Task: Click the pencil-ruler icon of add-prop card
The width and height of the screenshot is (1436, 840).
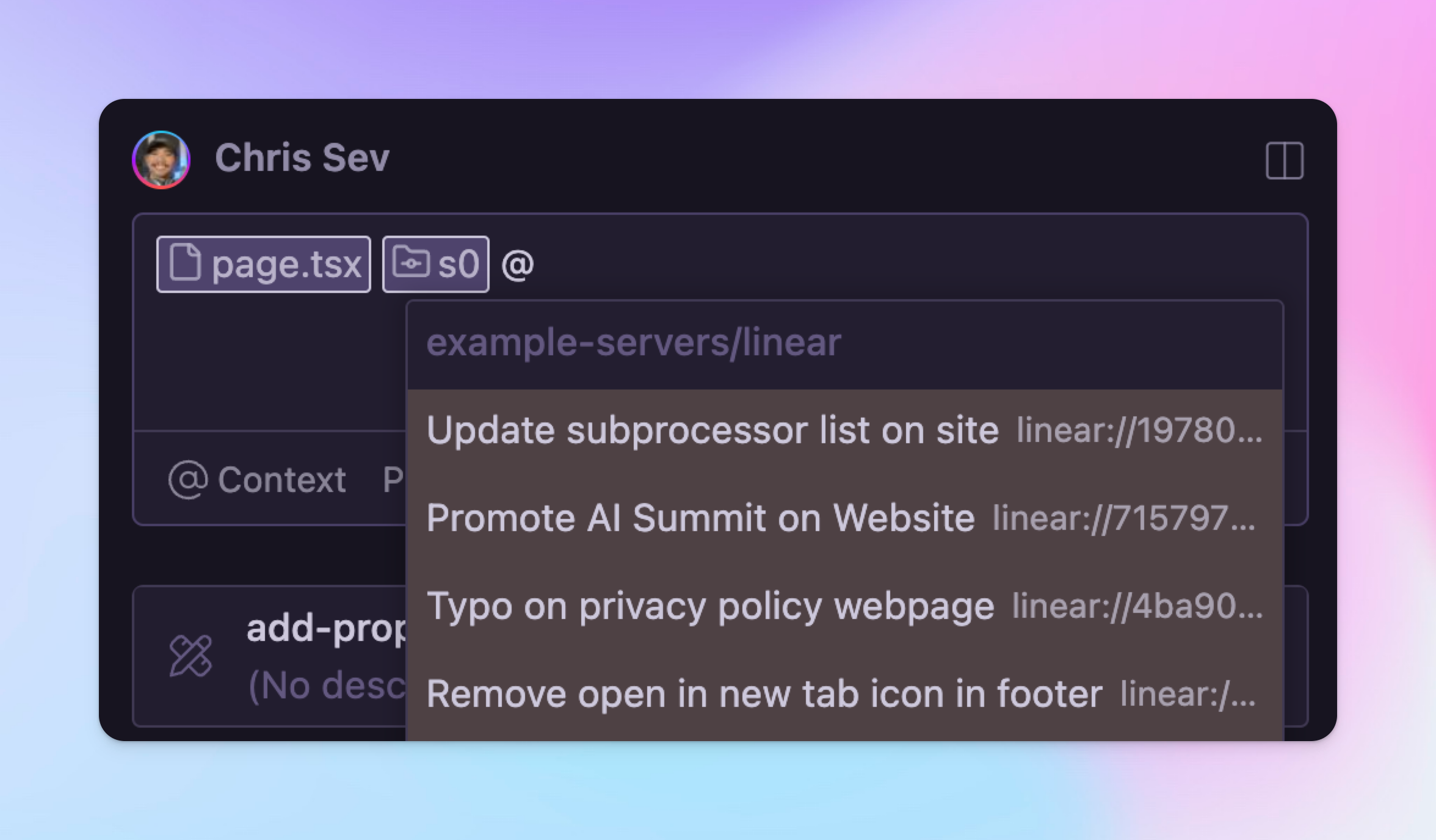Action: click(x=190, y=656)
